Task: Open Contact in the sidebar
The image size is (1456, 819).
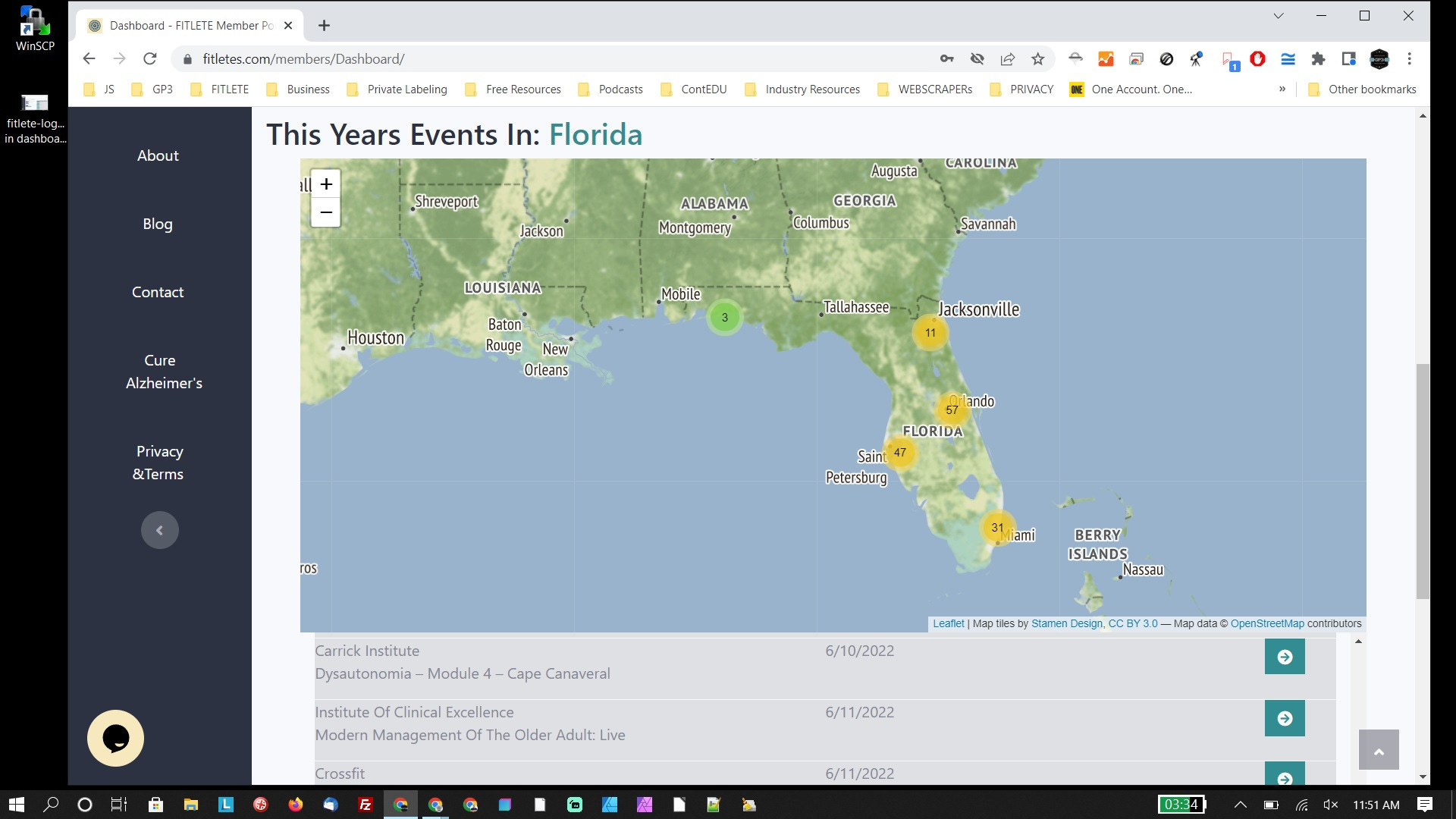Action: (x=158, y=292)
